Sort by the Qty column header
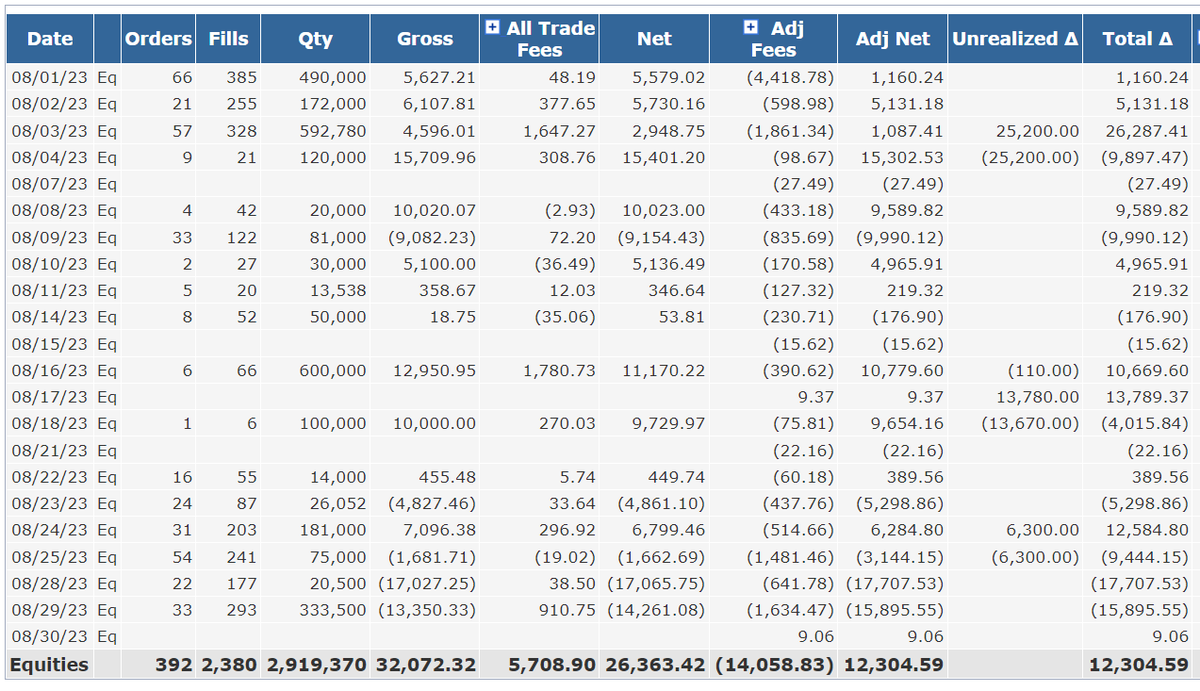This screenshot has height=691, width=1200. click(x=316, y=39)
